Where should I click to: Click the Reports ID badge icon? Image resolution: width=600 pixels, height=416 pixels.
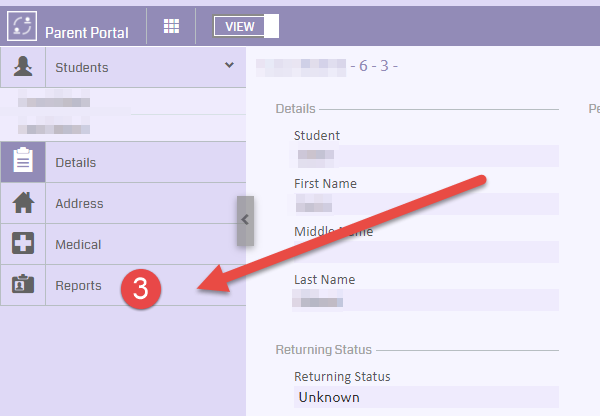tap(22, 285)
